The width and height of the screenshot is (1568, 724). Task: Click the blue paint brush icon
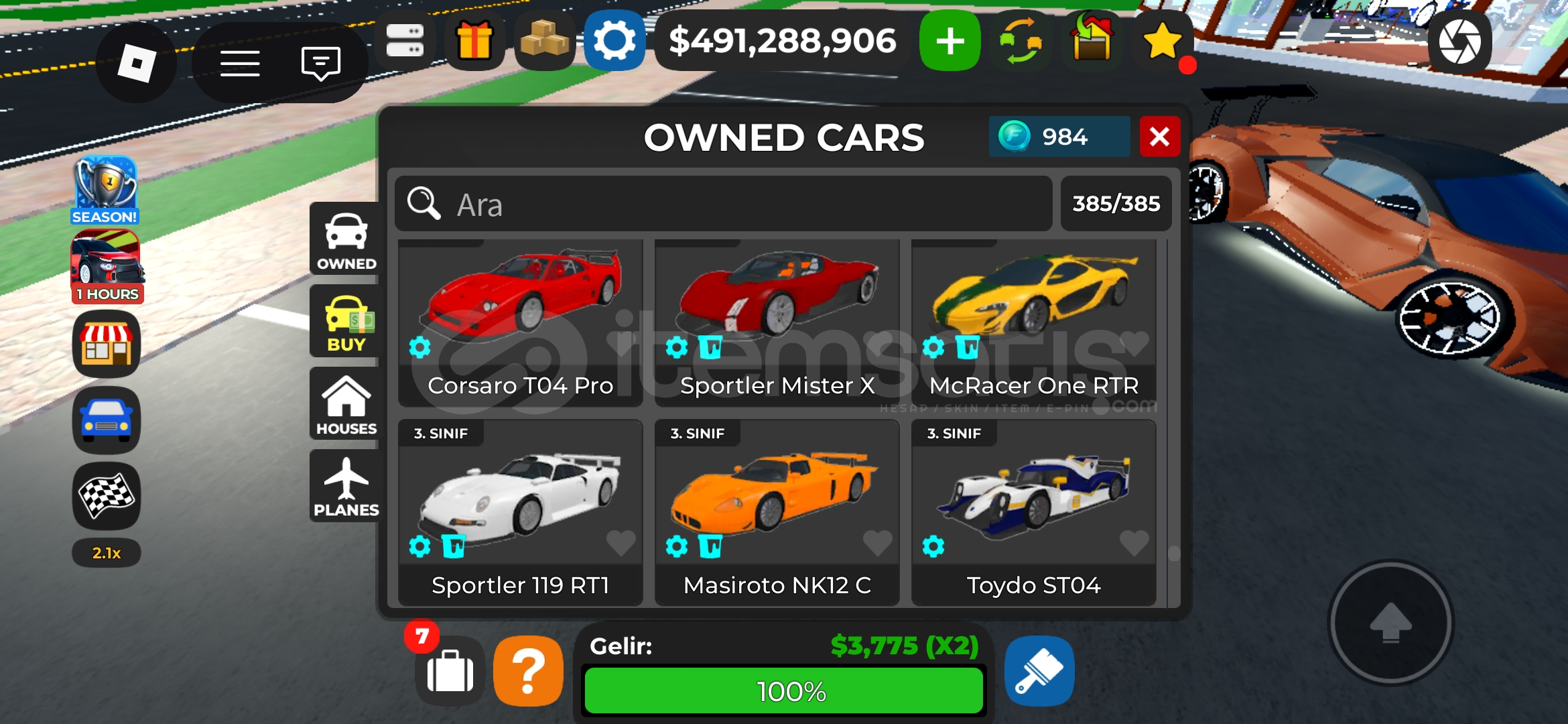[x=1039, y=671]
